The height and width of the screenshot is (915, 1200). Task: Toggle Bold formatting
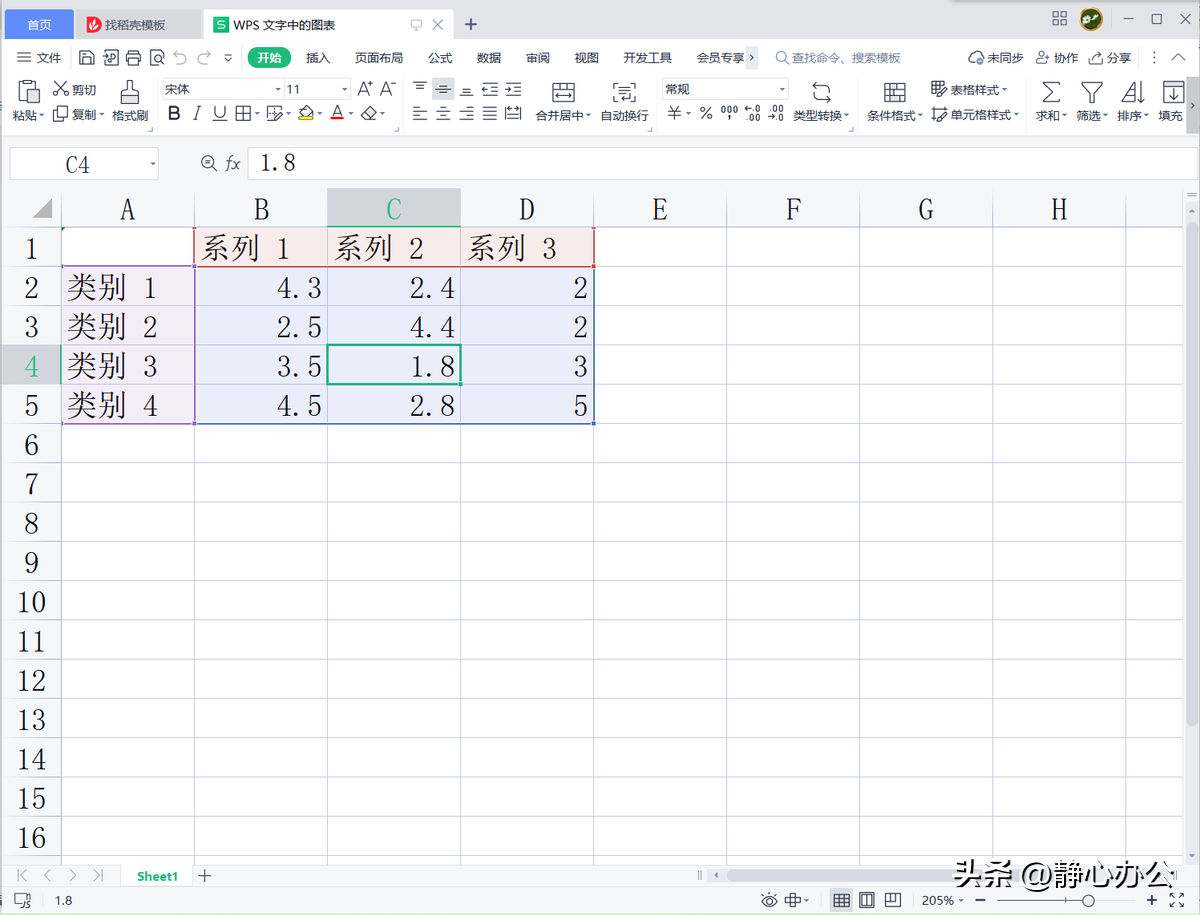(x=174, y=114)
